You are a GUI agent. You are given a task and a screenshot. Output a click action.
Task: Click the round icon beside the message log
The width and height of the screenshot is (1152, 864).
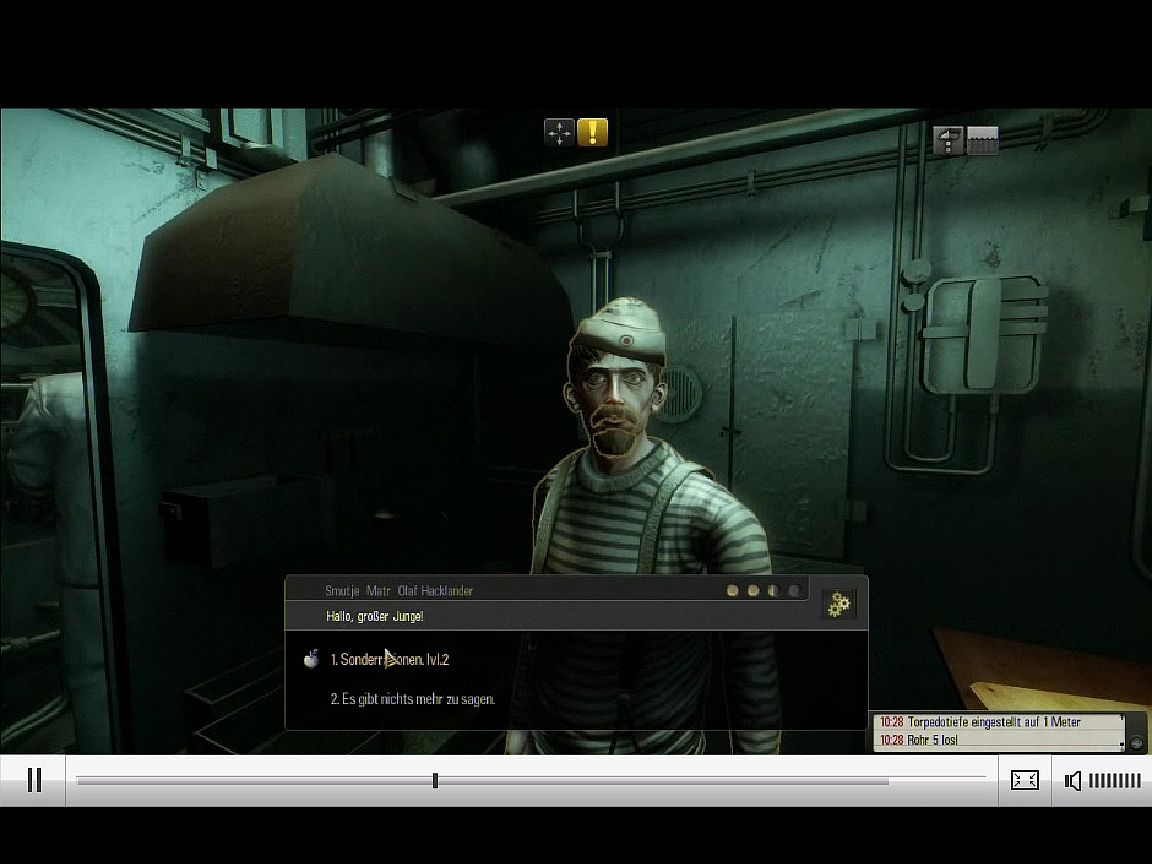(x=1136, y=743)
